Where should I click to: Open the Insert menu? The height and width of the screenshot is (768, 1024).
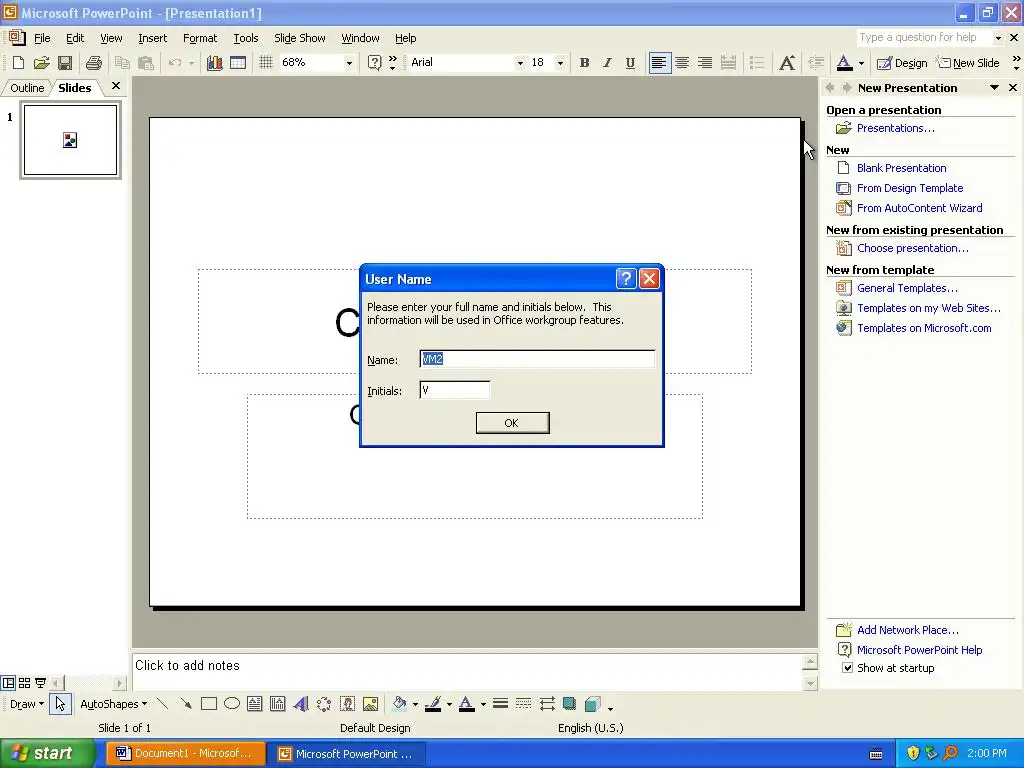coord(152,38)
